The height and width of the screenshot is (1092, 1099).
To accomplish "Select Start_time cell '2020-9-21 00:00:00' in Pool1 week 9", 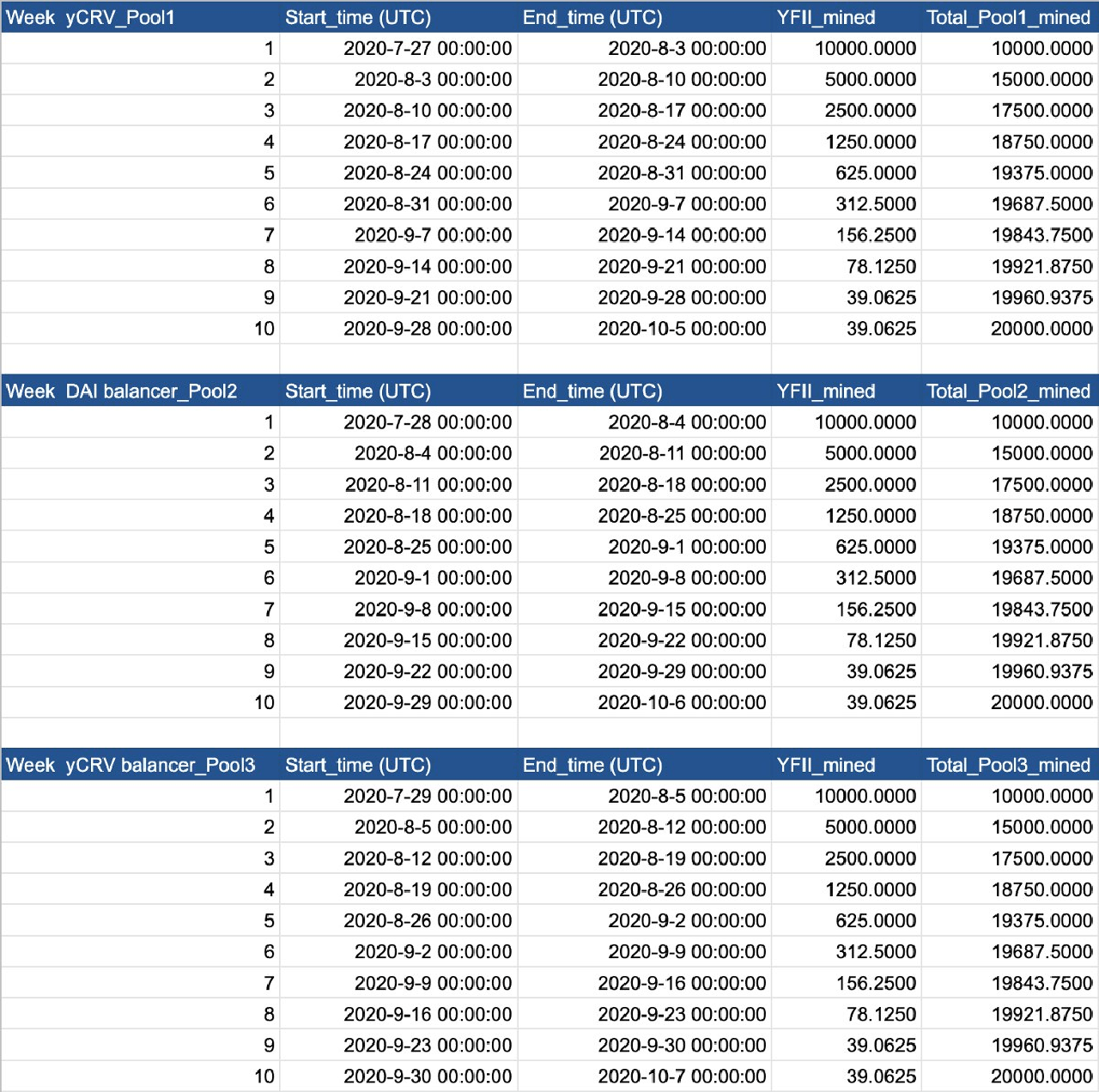I will (398, 298).
